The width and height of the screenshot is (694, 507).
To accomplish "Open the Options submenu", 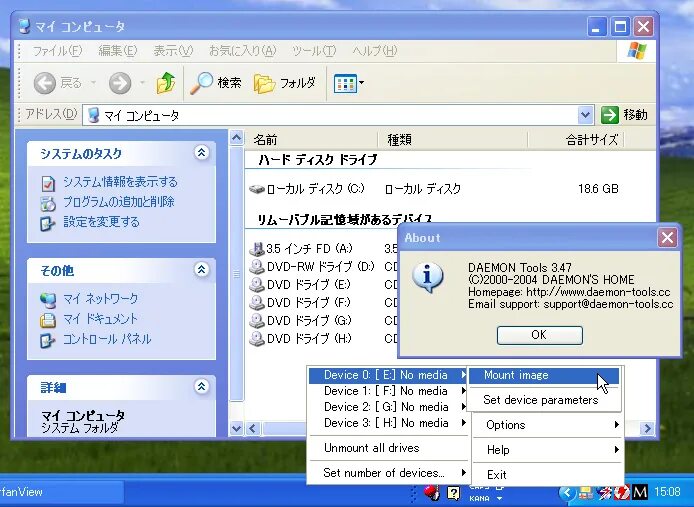I will [547, 425].
